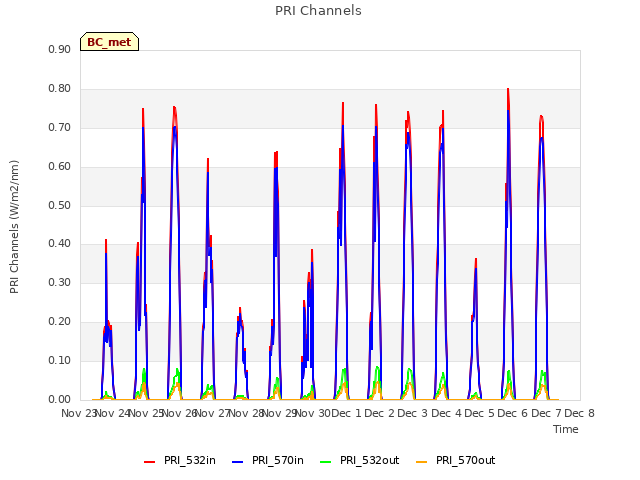Click the orange PRI_570out legend swatch
This screenshot has width=640, height=480.
coord(421,461)
